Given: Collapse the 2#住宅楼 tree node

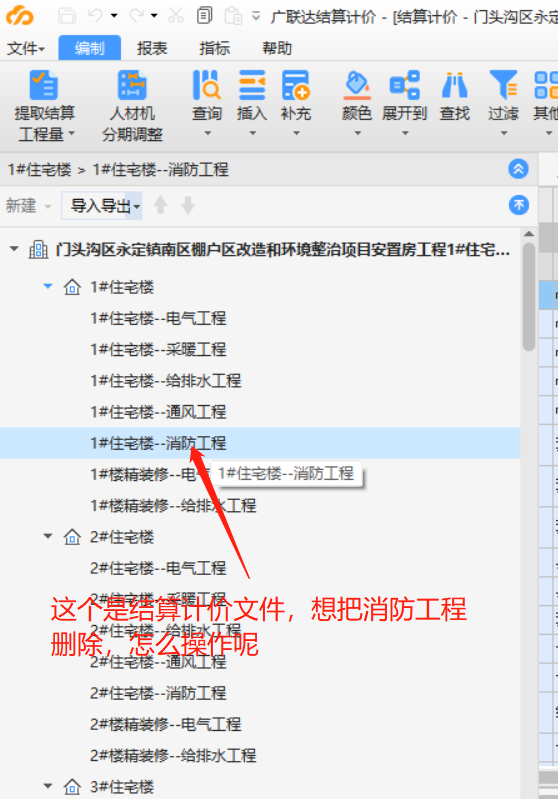Looking at the screenshot, I should click(x=48, y=536).
